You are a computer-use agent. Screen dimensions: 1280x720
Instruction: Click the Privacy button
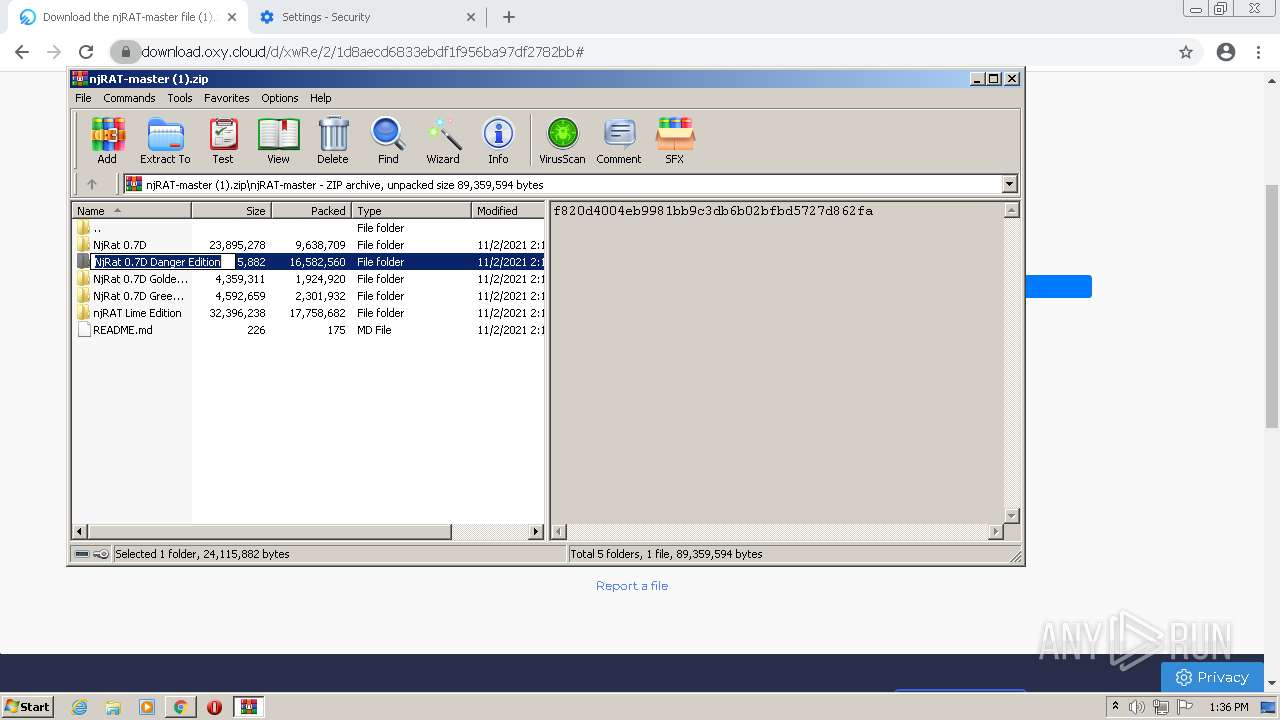(1212, 677)
